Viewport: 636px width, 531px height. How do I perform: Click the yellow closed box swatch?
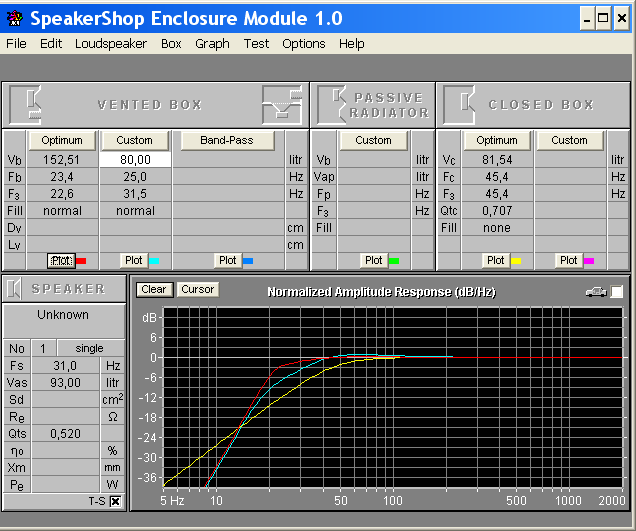pyautogui.click(x=516, y=261)
